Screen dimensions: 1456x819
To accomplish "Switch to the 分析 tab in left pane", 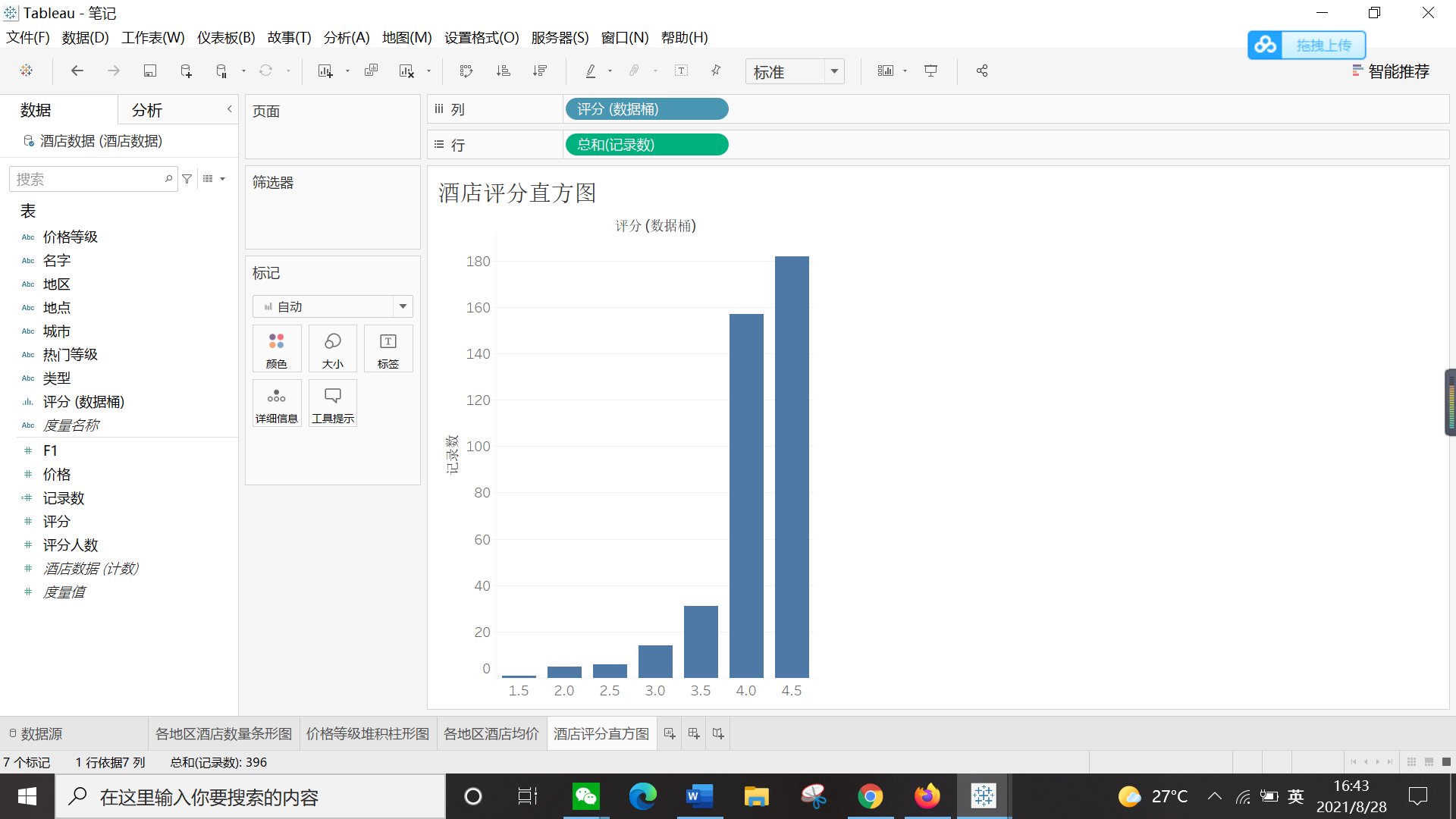I will coord(146,109).
